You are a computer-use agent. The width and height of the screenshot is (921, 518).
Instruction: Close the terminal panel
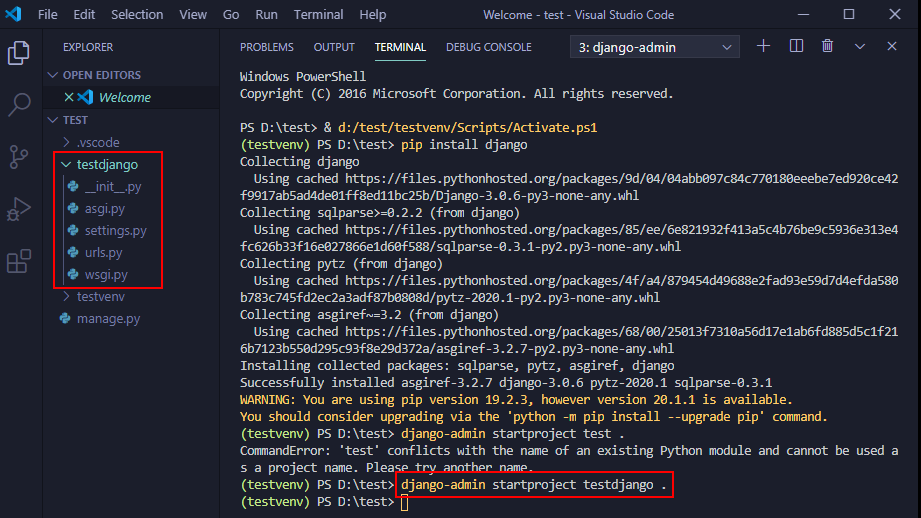click(892, 46)
